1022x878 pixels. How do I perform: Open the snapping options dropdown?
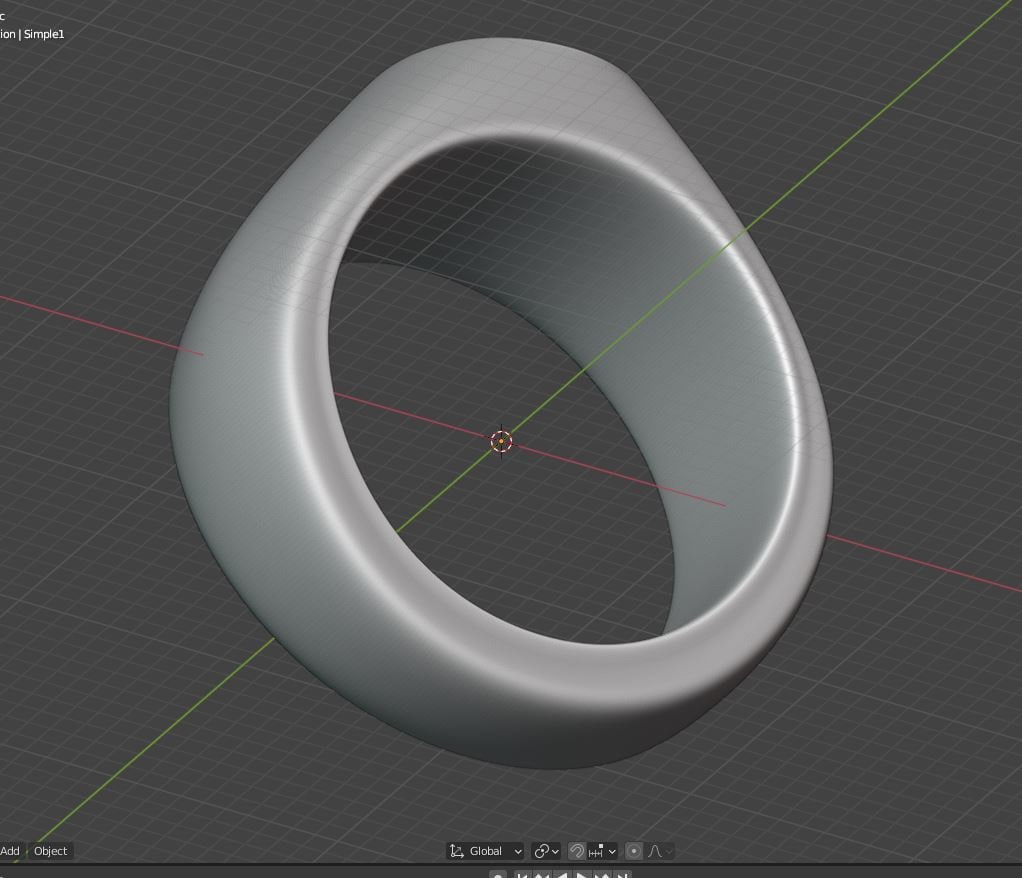click(x=602, y=851)
